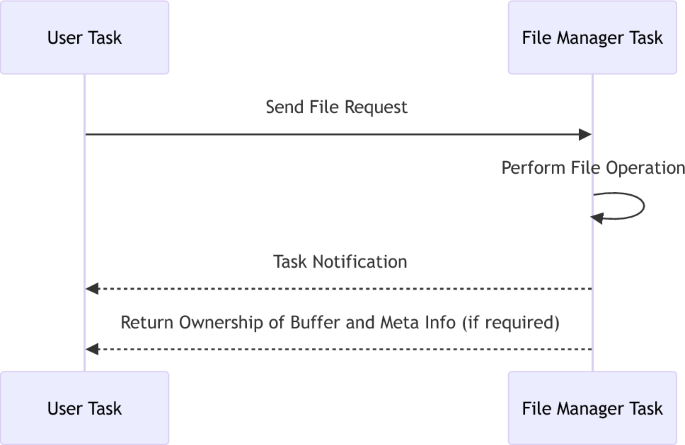Click the Send File Request label
The image size is (685, 445).
coord(336,107)
